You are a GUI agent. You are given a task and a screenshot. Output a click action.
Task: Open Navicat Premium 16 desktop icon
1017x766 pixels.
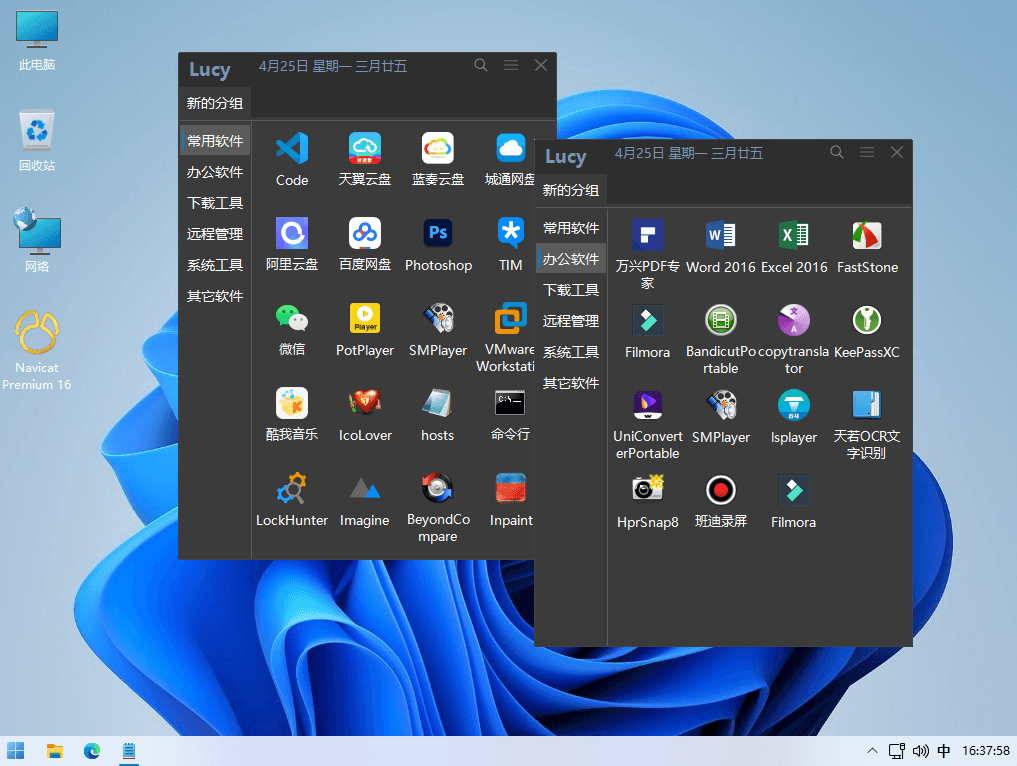(x=37, y=350)
